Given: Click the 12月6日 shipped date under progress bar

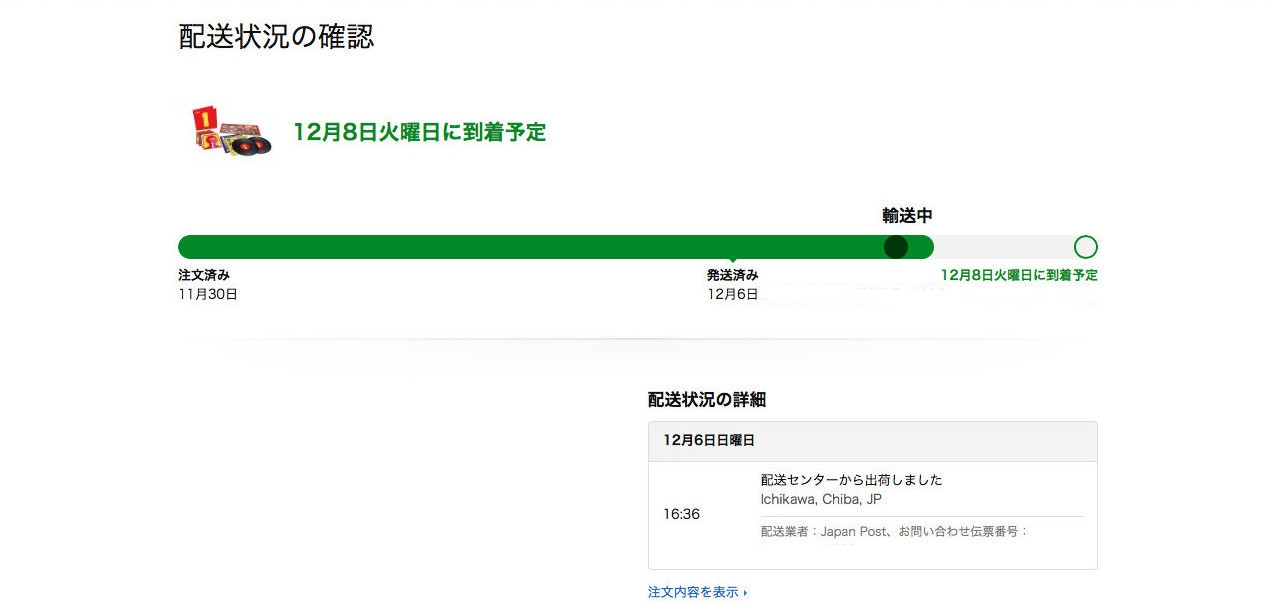Looking at the screenshot, I should click(x=732, y=294).
